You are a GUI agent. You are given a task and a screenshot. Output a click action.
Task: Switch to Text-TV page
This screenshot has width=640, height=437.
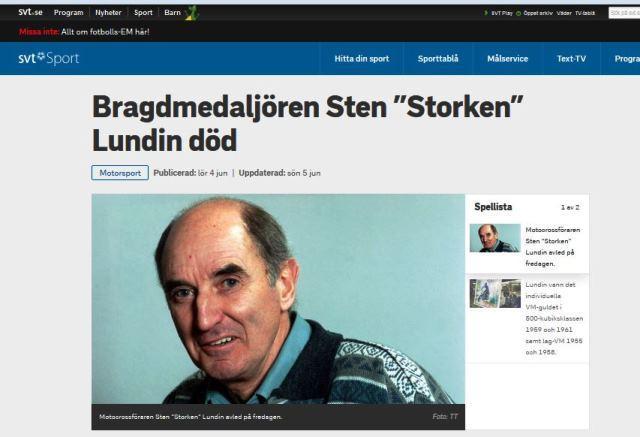pyautogui.click(x=571, y=59)
